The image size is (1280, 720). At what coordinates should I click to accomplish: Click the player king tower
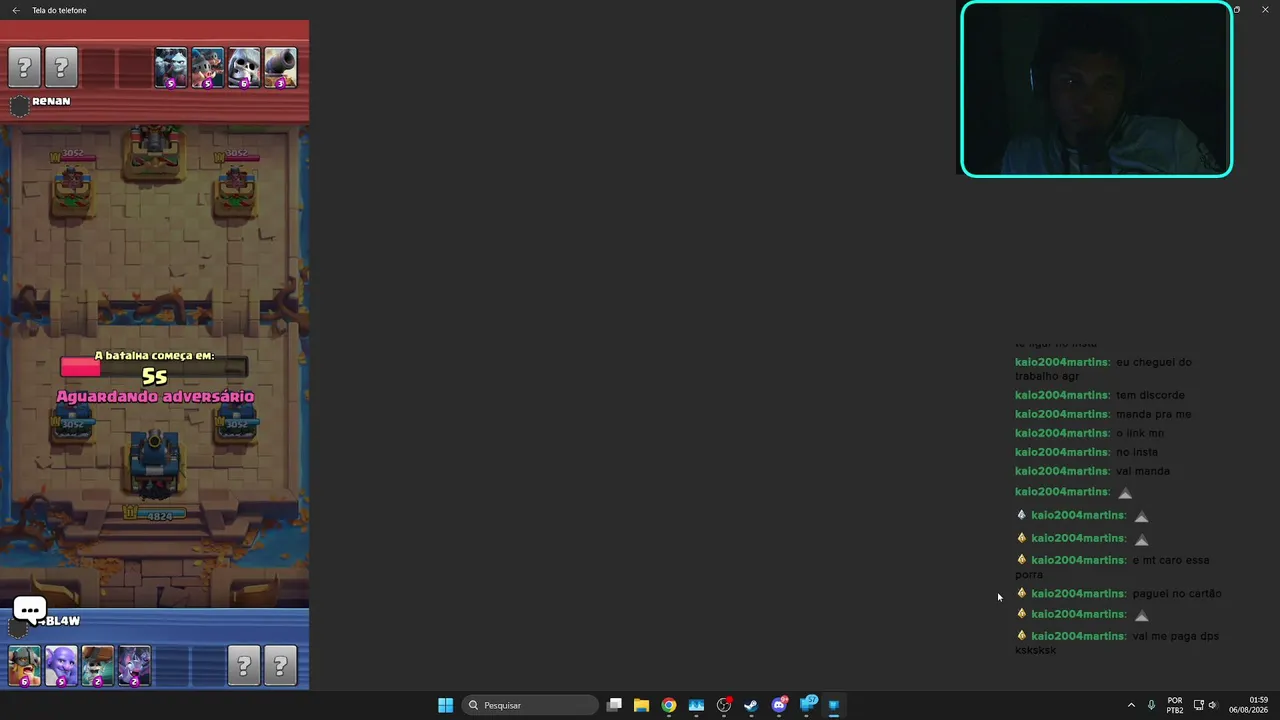pos(155,463)
